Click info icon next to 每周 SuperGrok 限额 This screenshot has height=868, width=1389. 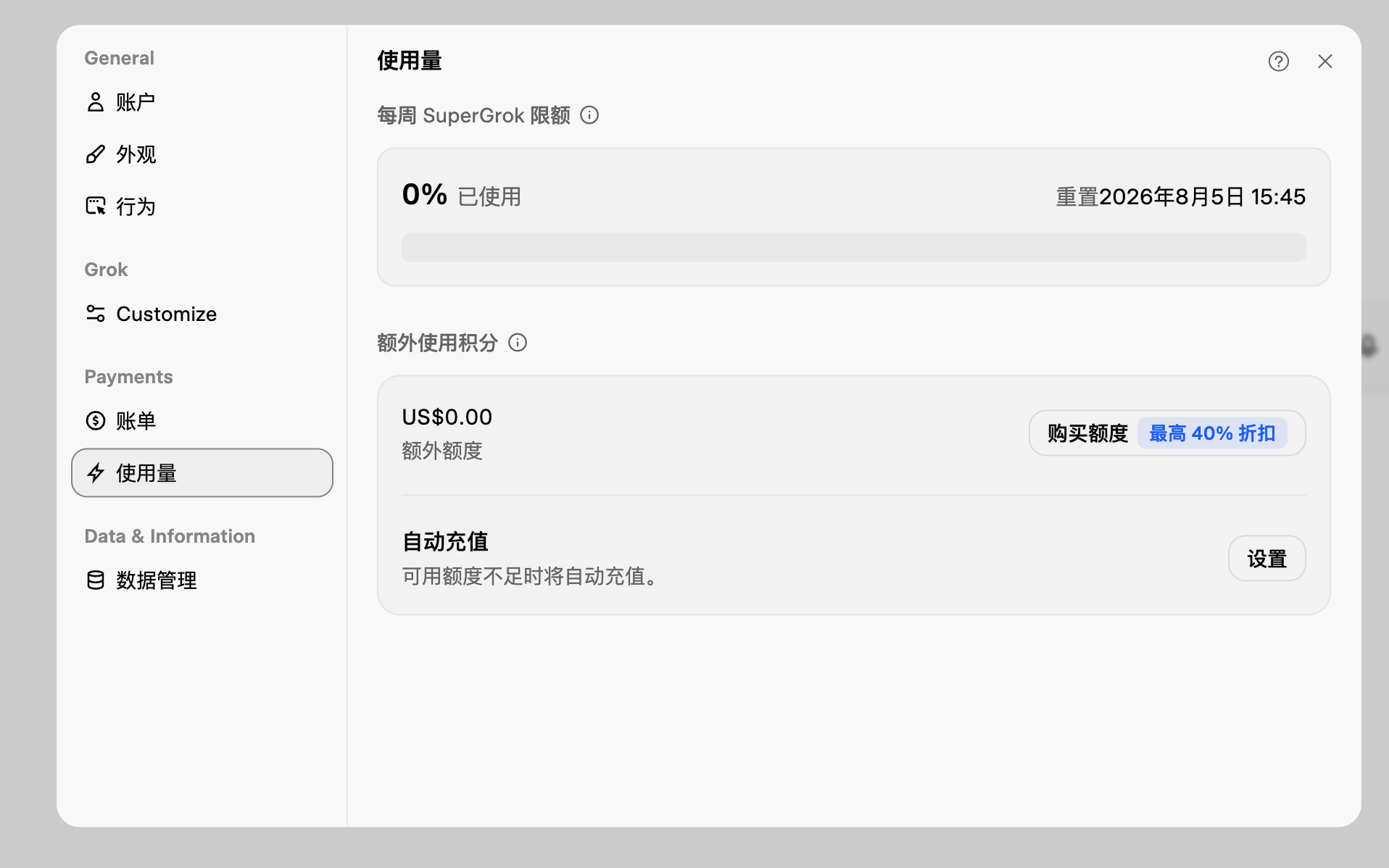point(589,115)
